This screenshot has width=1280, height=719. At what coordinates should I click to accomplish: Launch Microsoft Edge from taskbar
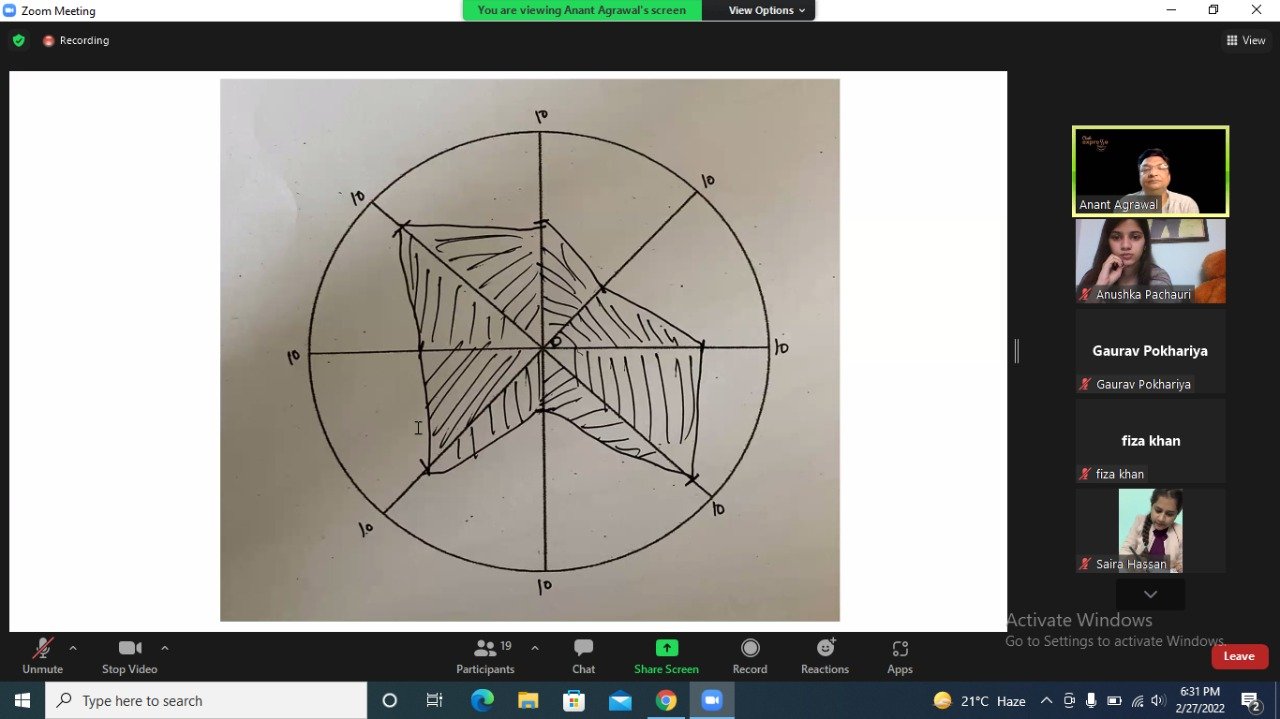[482, 701]
